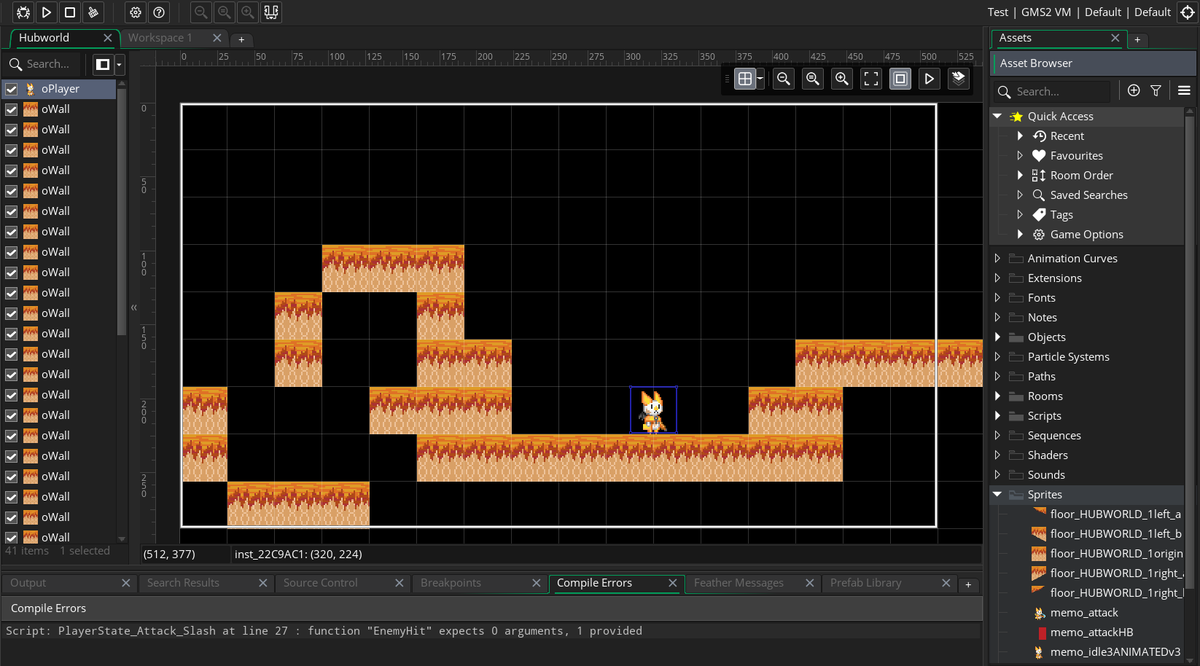Viewport: 1200px width, 666px height.
Task: Select the oPlayer instance on the canvas
Action: [653, 410]
